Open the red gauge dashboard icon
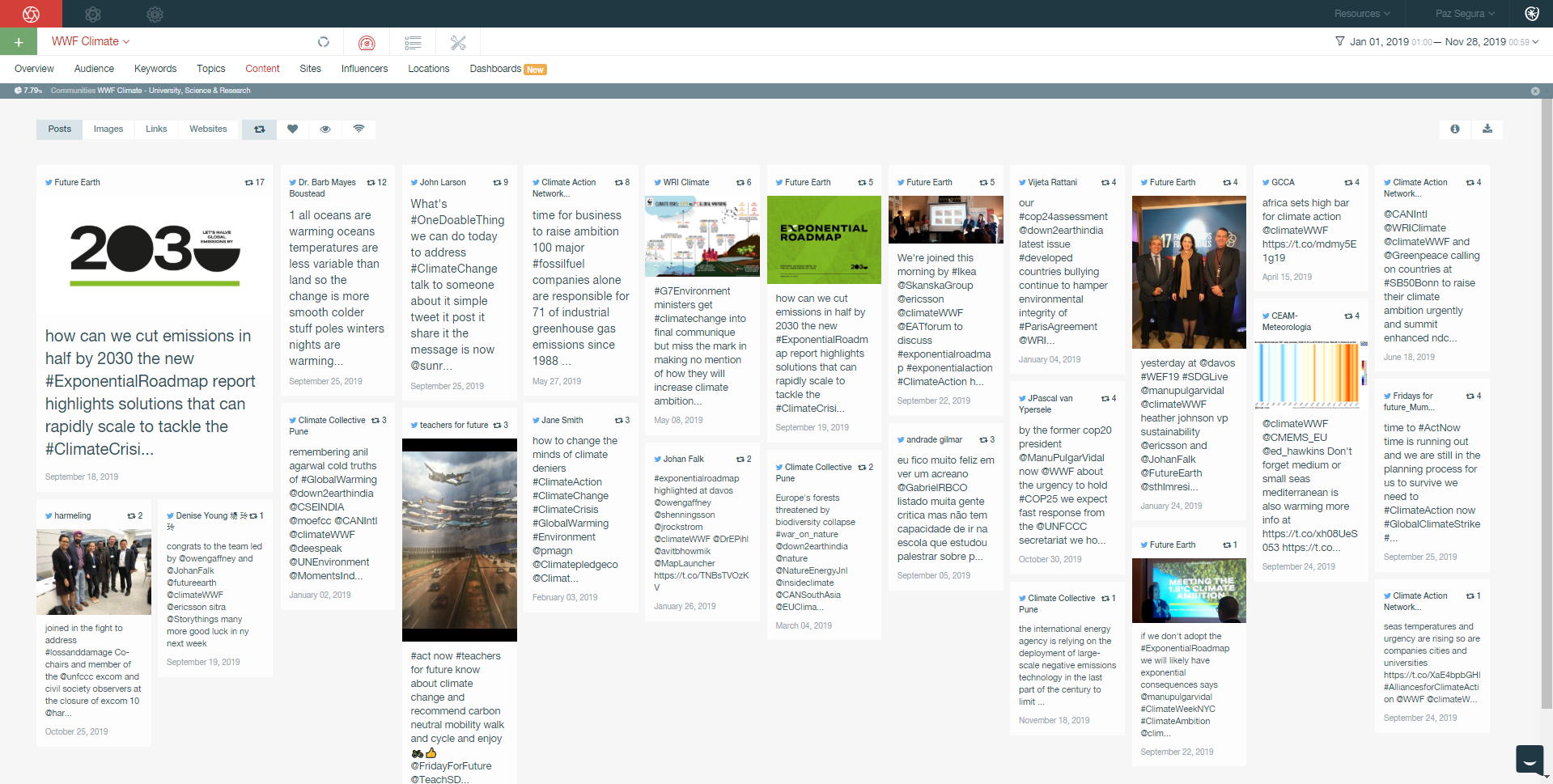The image size is (1553, 784). coord(367,43)
